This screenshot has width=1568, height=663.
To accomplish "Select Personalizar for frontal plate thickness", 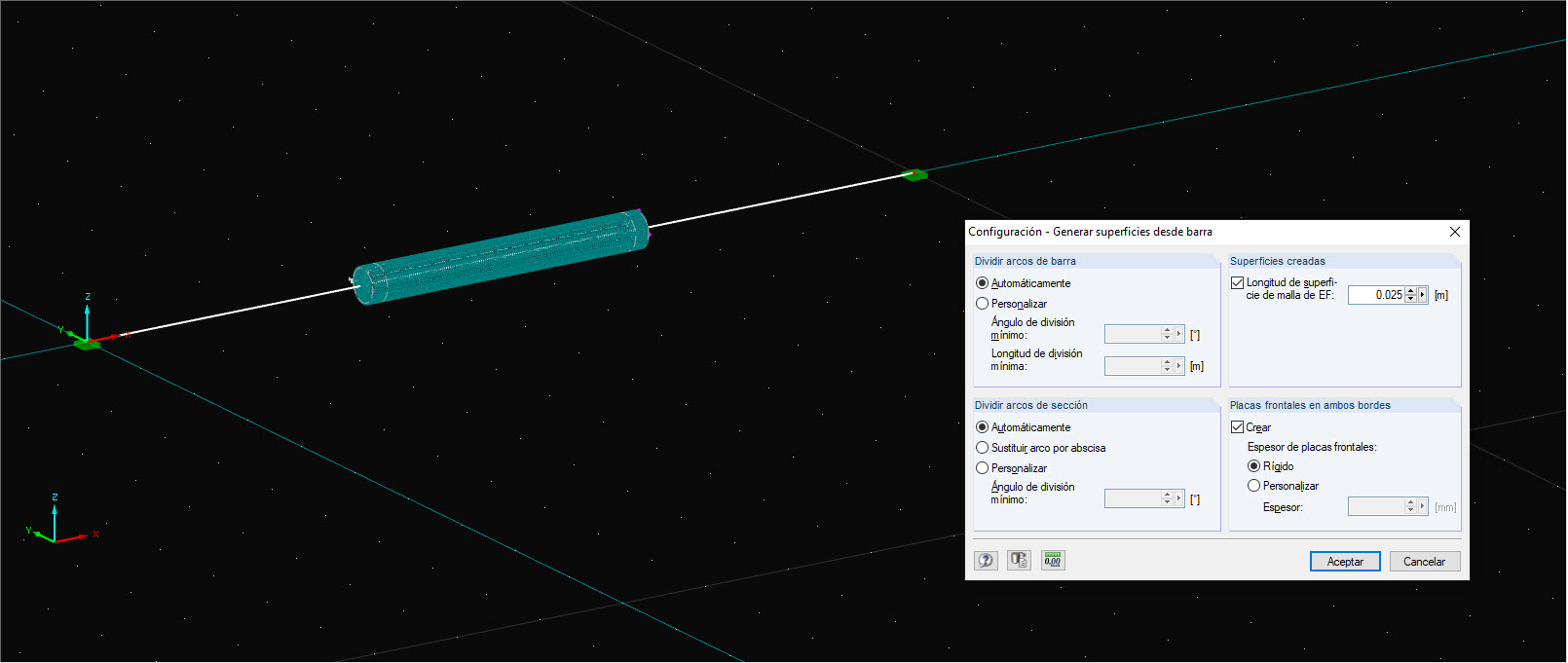I will coord(1283,486).
